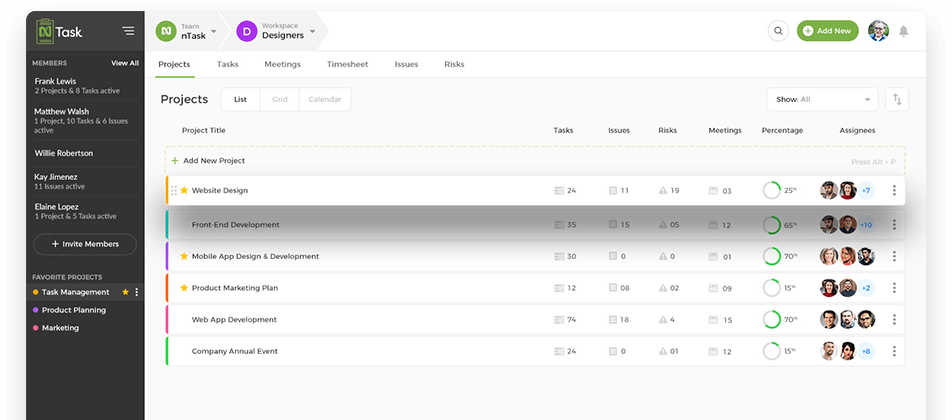Unstar the Website Design project
The height and width of the screenshot is (420, 952).
[x=184, y=190]
